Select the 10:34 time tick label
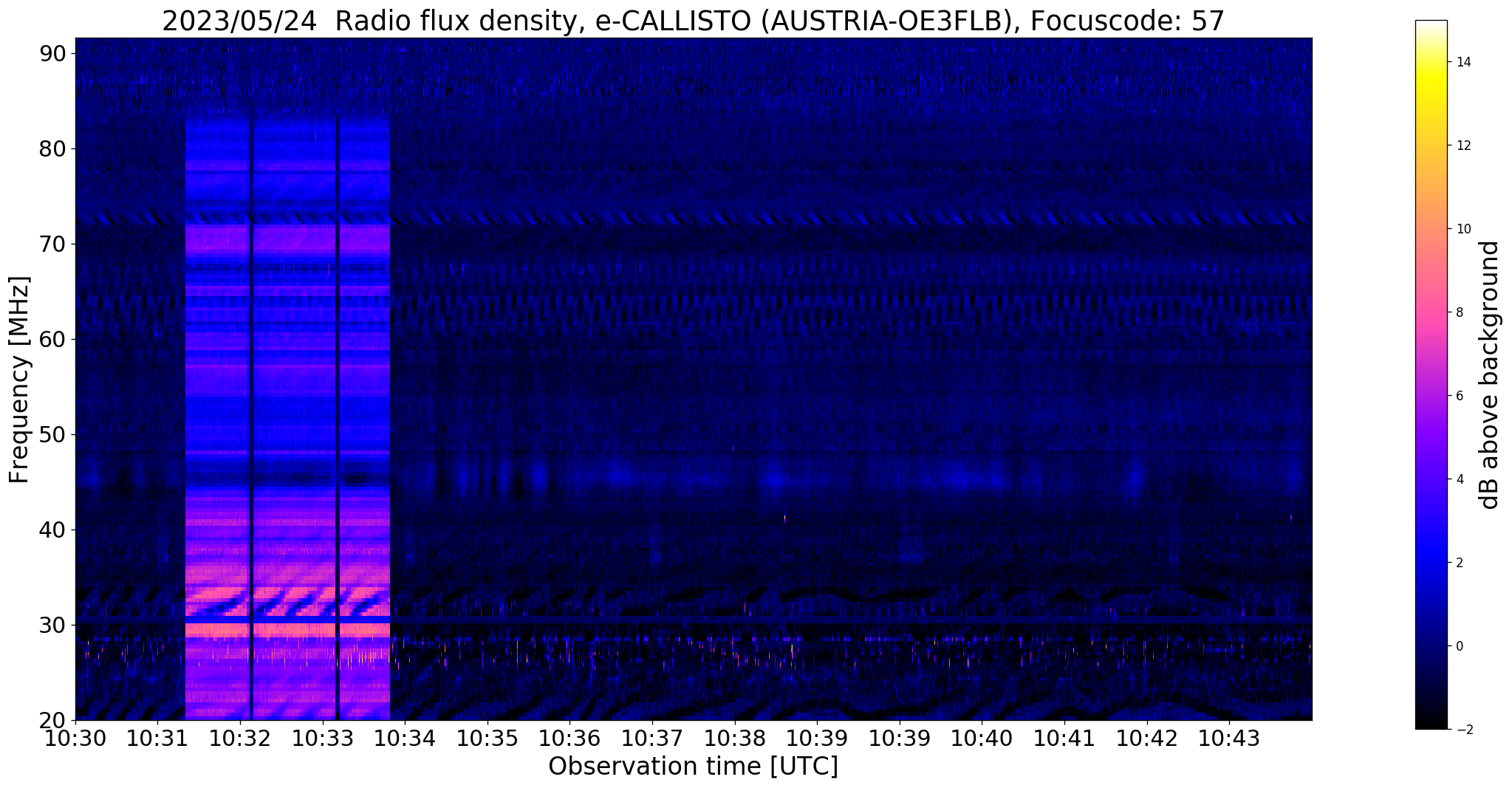Image resolution: width=1512 pixels, height=788 pixels. click(405, 738)
